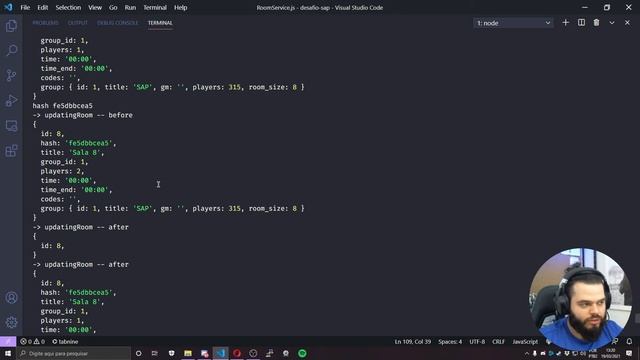Kill terminal with trash icon
This screenshot has width=640, height=360.
coord(596,23)
